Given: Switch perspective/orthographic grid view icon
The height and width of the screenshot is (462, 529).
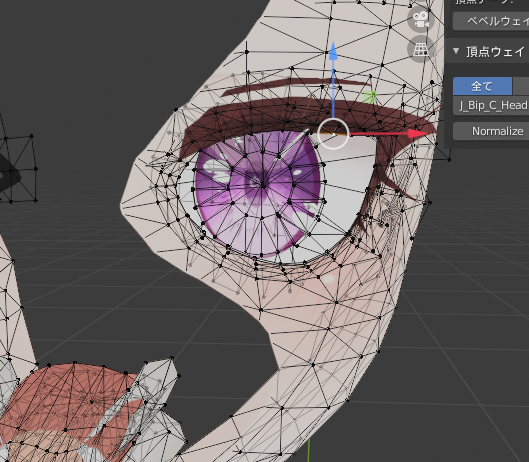Looking at the screenshot, I should (x=421, y=49).
